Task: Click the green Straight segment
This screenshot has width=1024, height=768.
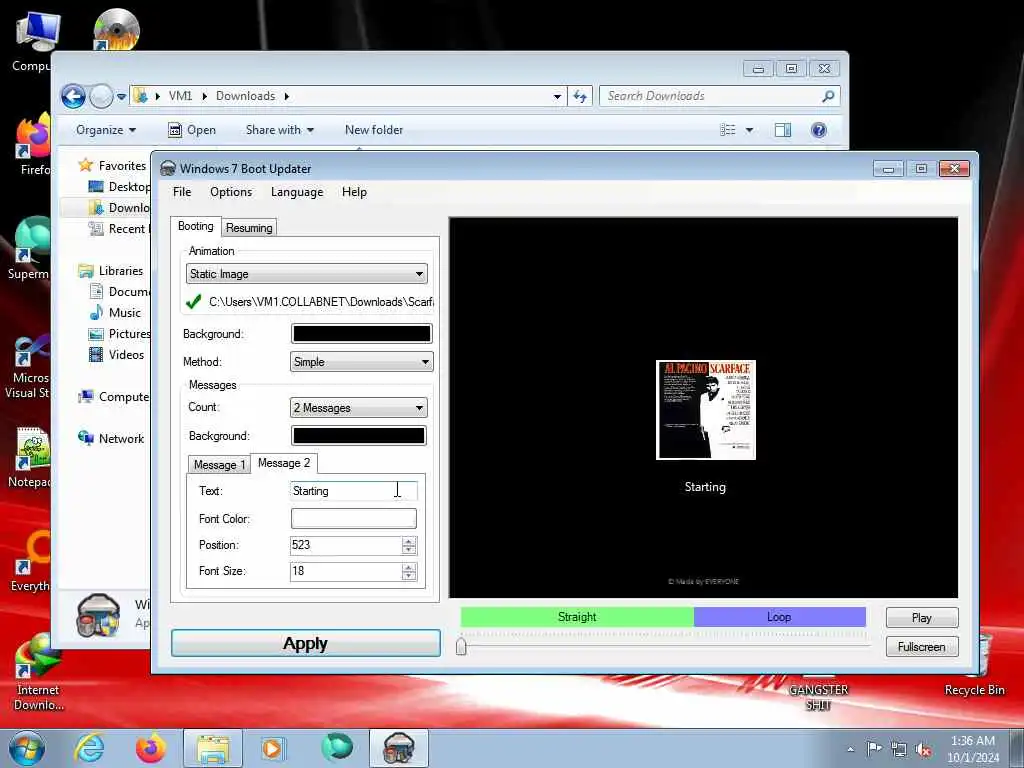Action: point(577,616)
